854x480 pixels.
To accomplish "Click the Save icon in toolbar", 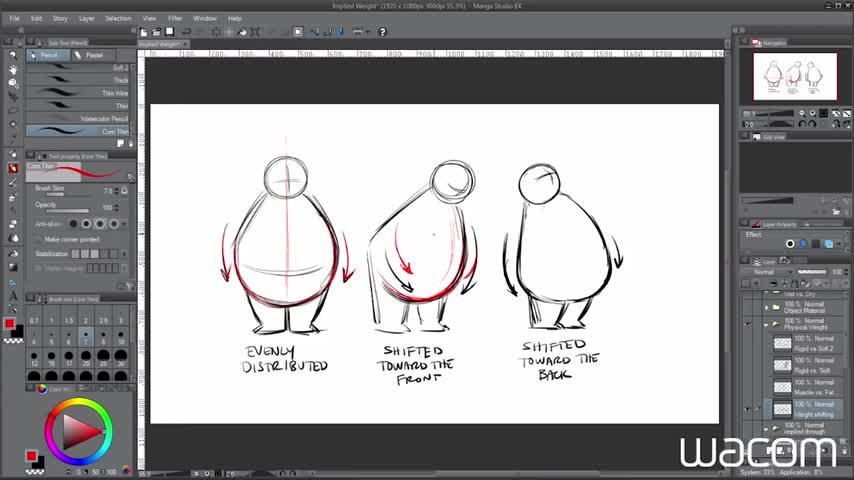I will tap(170, 32).
